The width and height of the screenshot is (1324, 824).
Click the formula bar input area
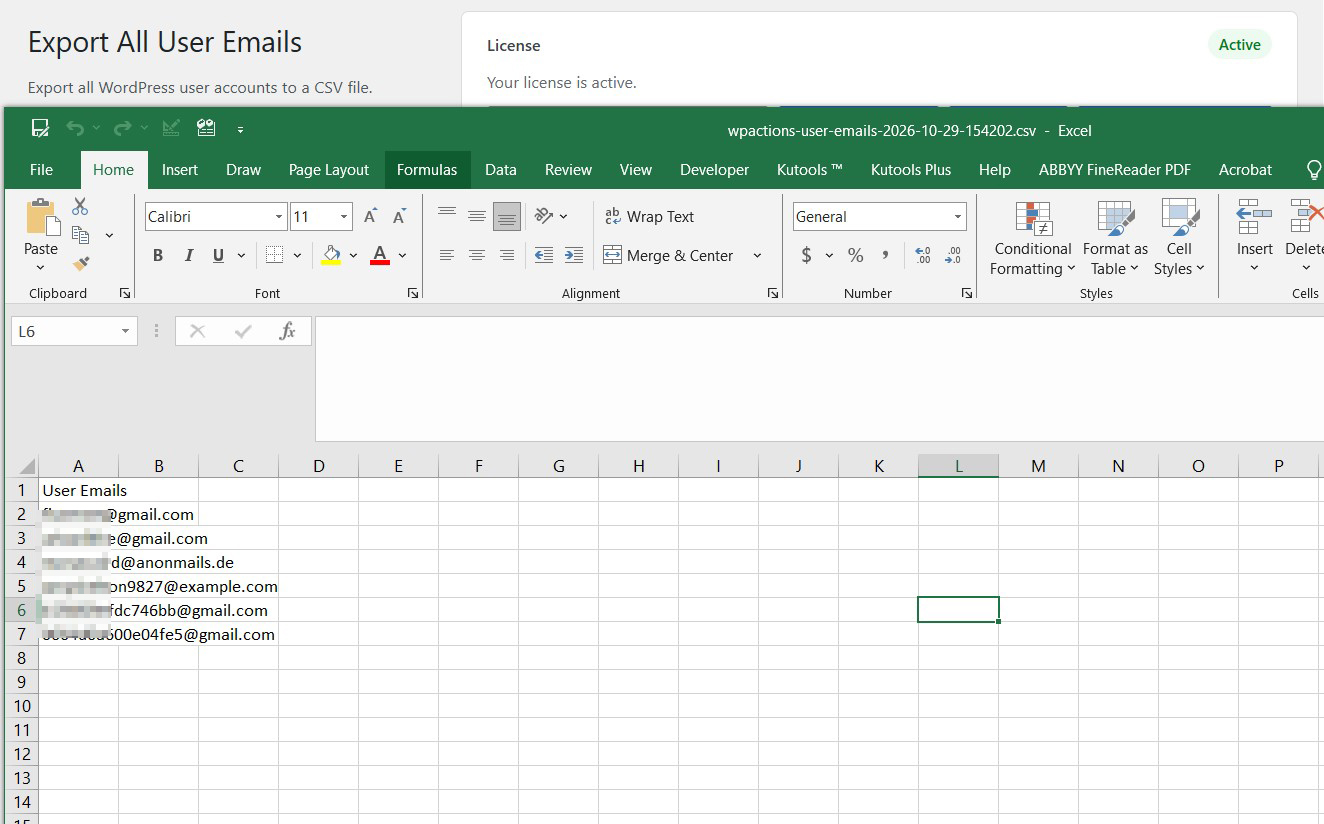click(818, 379)
